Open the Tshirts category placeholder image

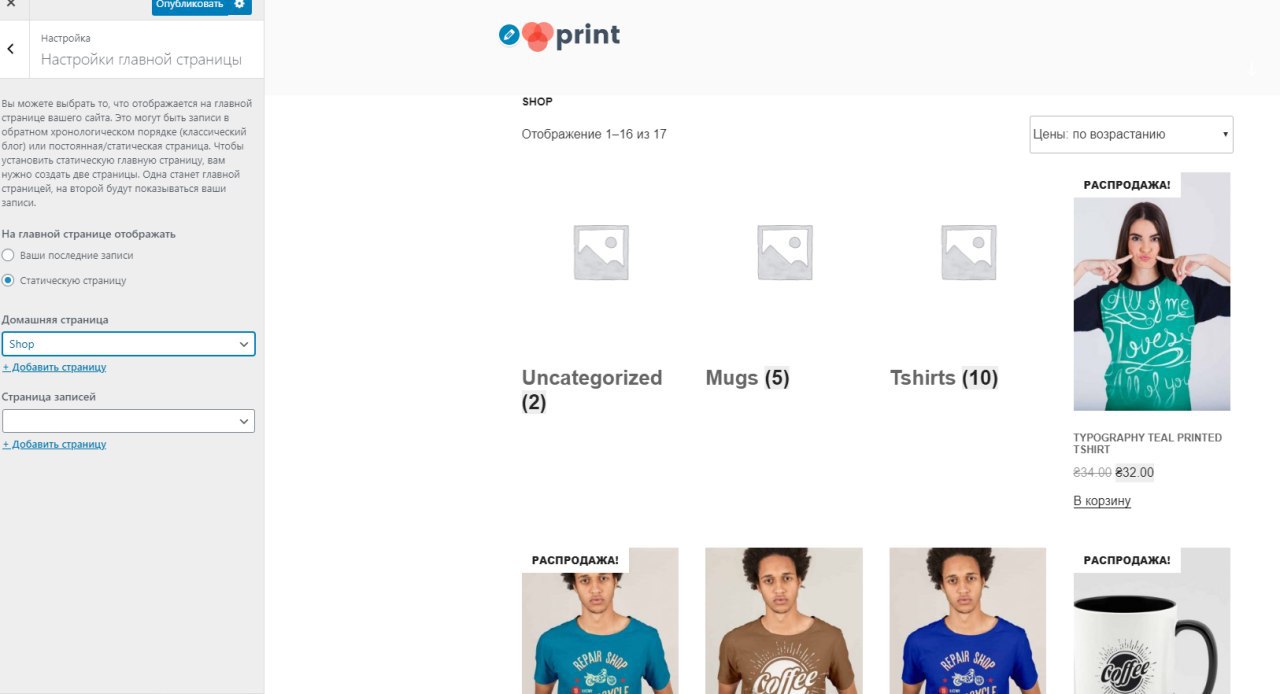click(x=968, y=251)
